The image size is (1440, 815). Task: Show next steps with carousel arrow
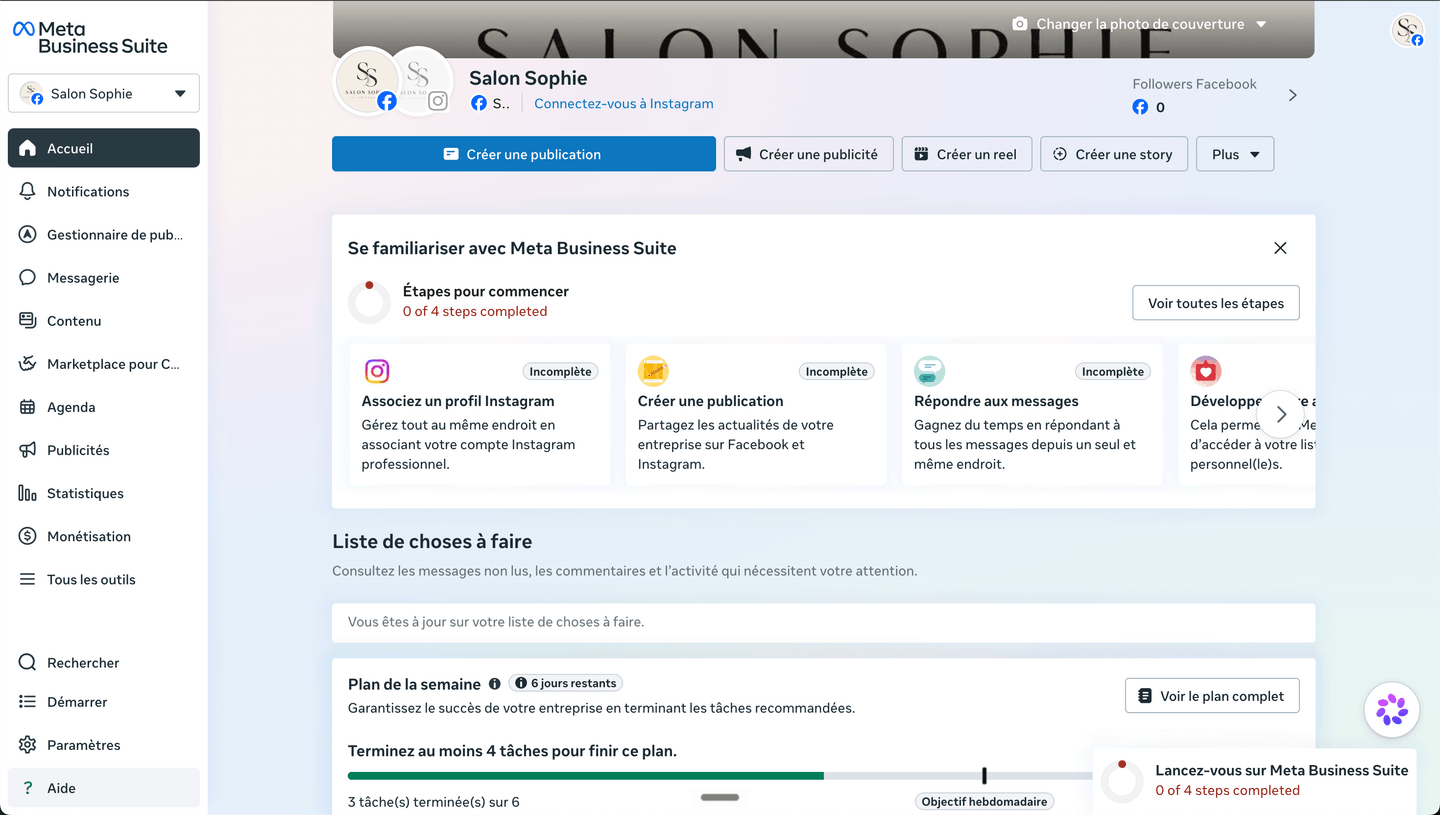1281,414
